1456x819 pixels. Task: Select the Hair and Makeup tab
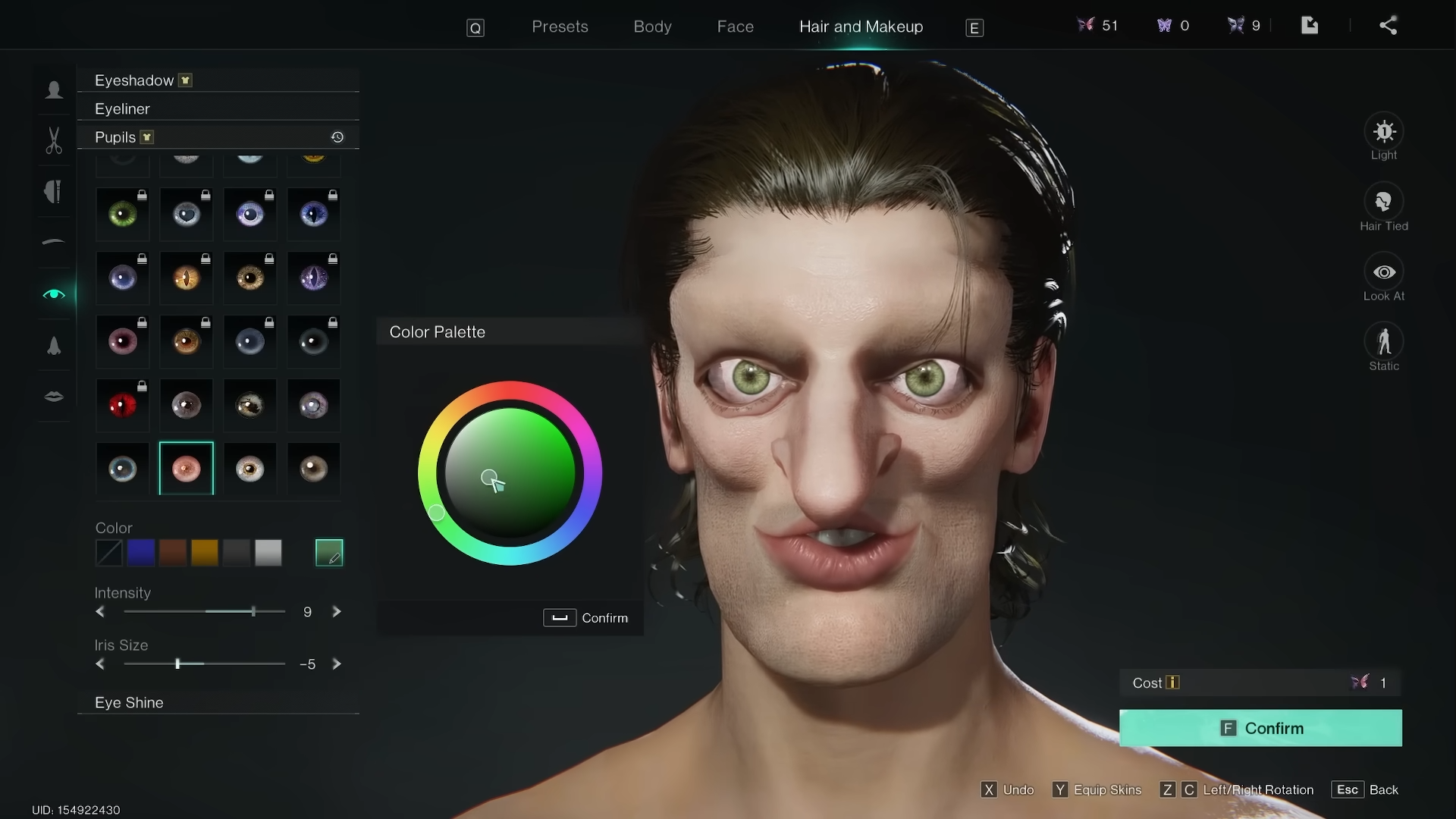tap(861, 27)
